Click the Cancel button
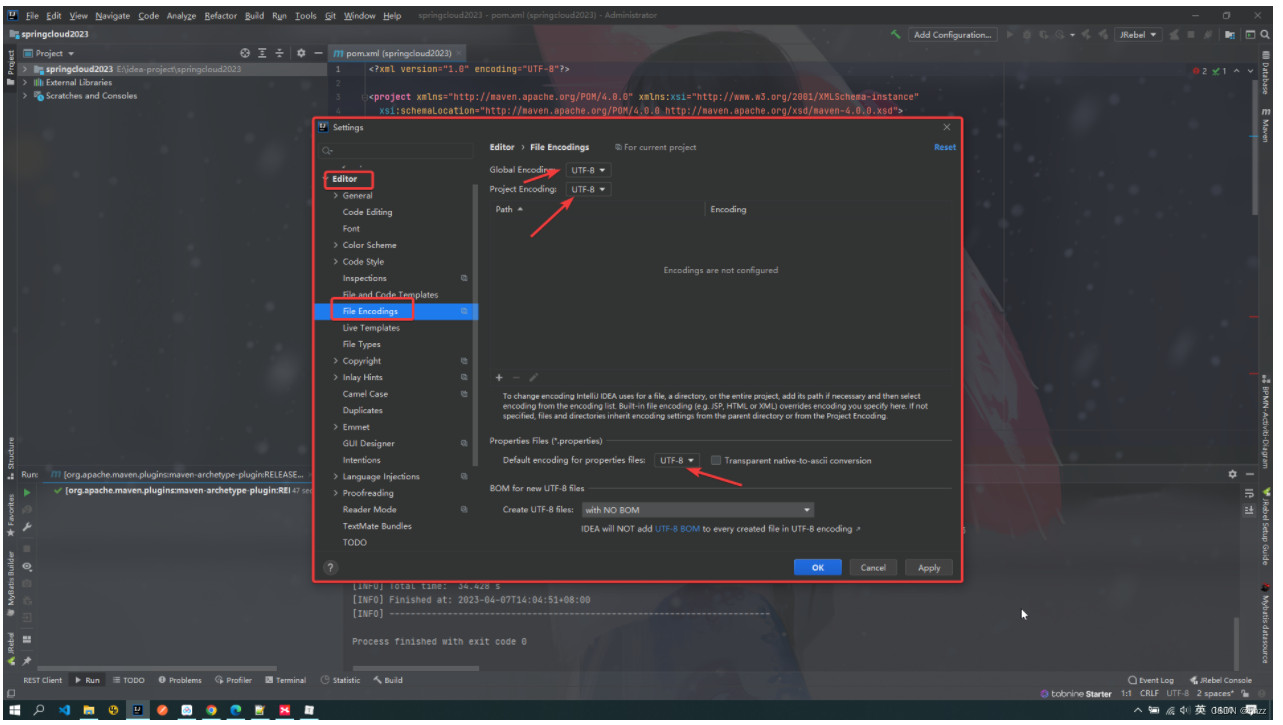The image size is (1283, 725). (873, 567)
